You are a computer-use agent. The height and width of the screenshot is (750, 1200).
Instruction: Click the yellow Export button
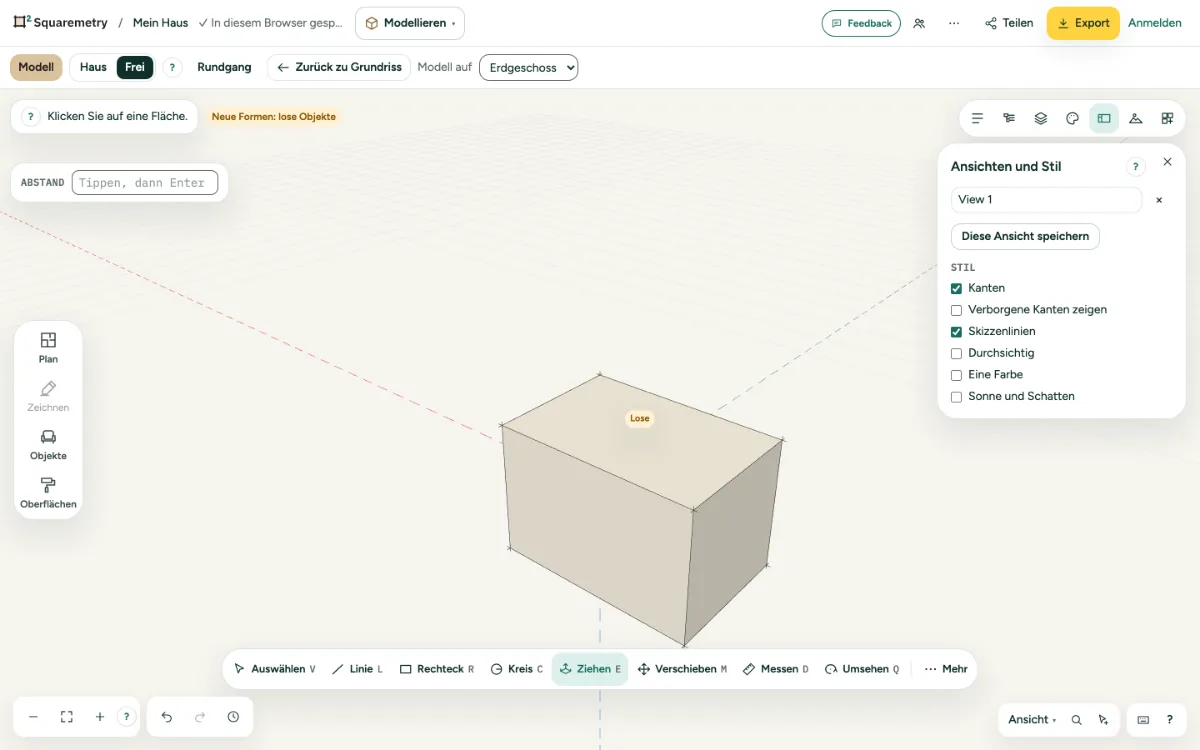tap(1083, 23)
